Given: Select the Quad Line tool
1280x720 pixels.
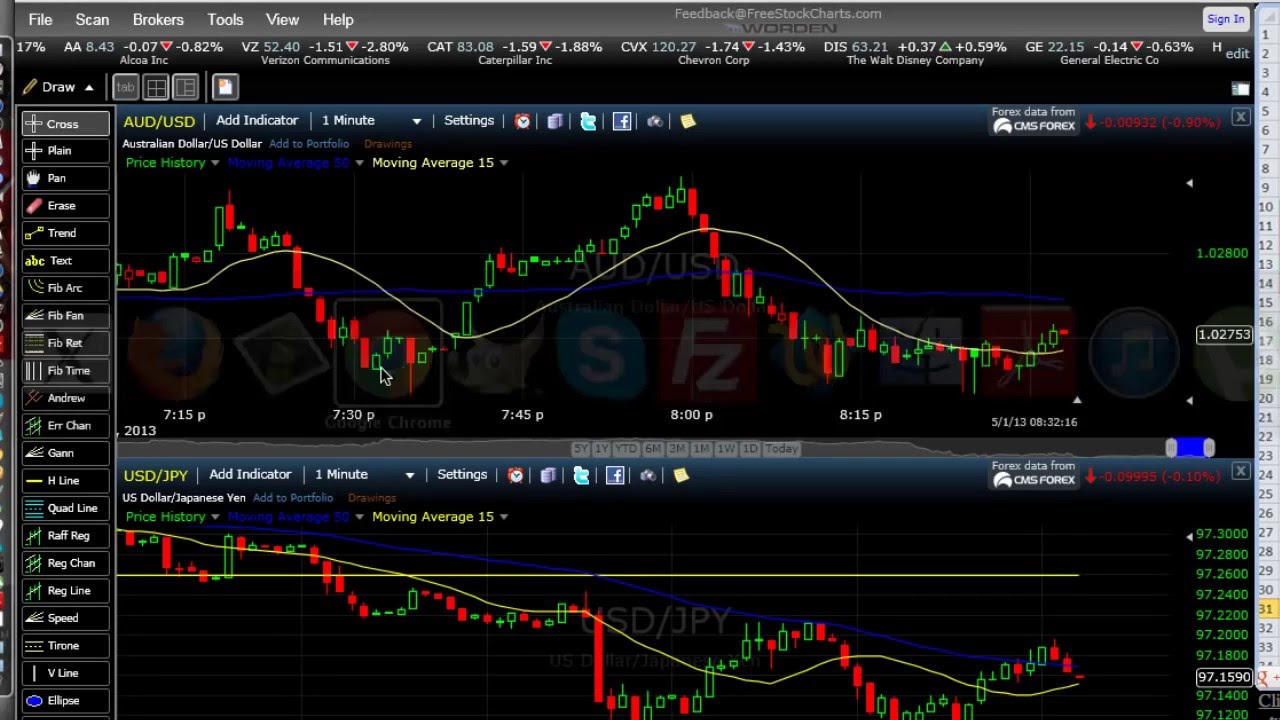Looking at the screenshot, I should tap(66, 508).
